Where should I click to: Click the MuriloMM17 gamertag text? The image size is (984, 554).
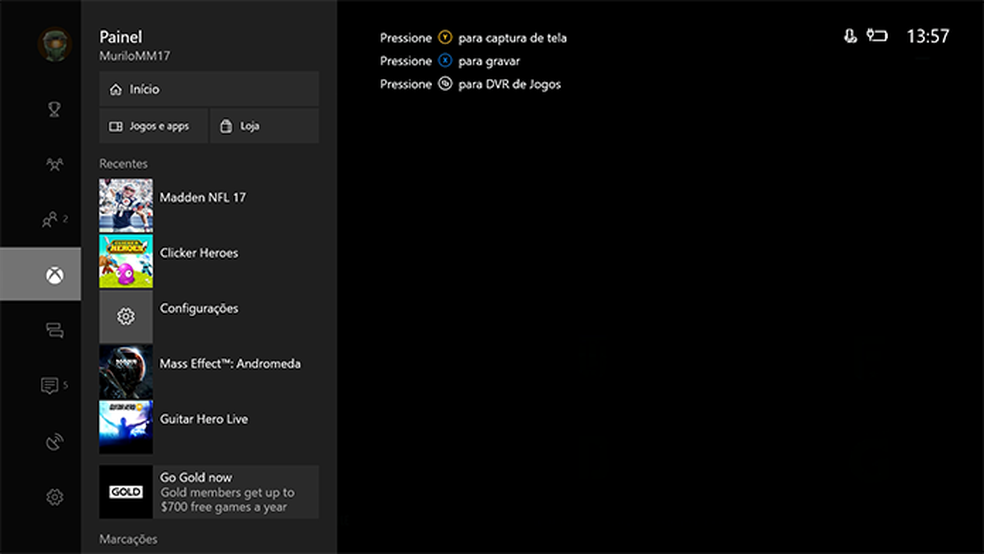(x=134, y=56)
